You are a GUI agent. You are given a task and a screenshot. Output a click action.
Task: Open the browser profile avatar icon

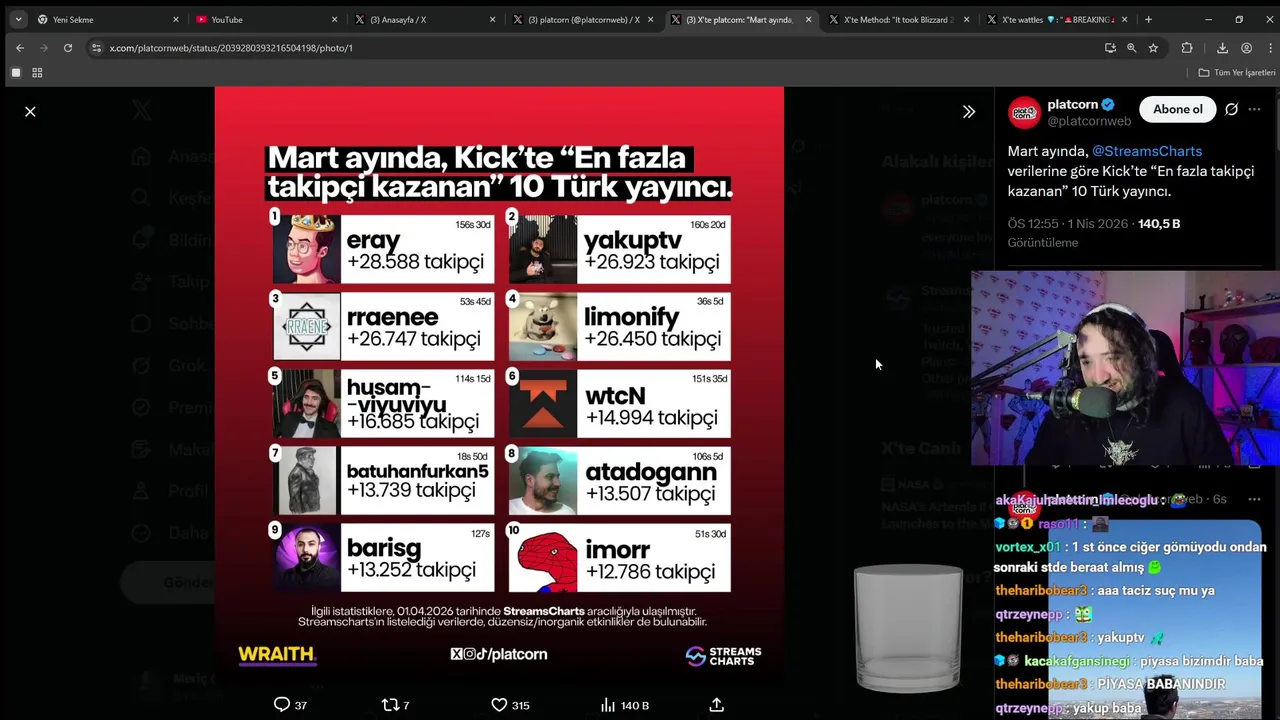click(x=1246, y=48)
